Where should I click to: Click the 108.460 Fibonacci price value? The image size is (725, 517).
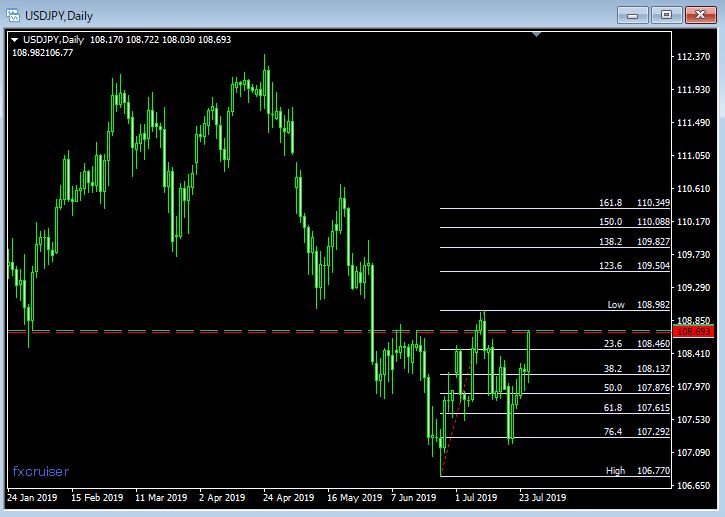pos(653,344)
